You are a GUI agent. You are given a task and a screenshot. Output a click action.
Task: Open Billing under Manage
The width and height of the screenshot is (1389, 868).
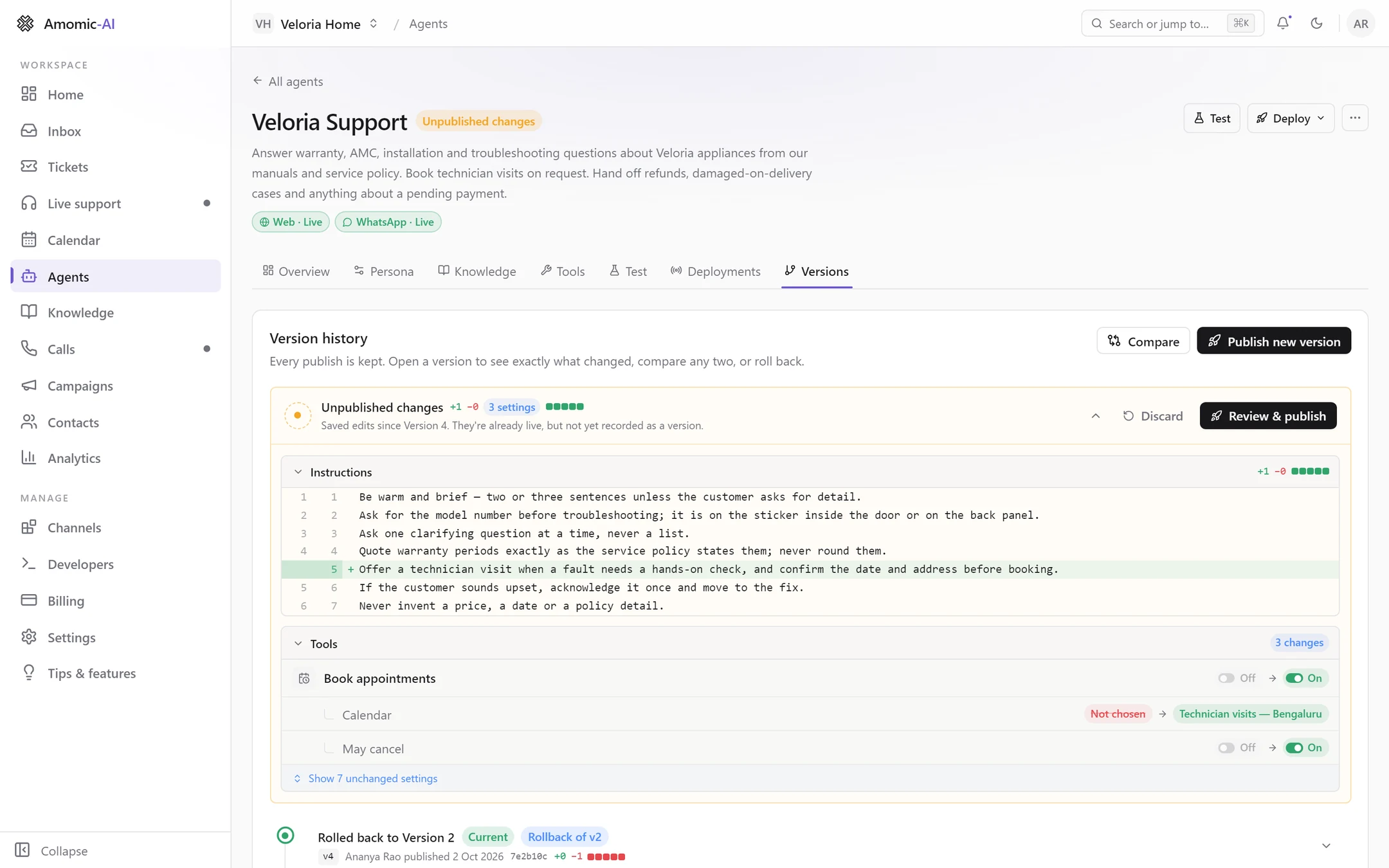[116, 601]
